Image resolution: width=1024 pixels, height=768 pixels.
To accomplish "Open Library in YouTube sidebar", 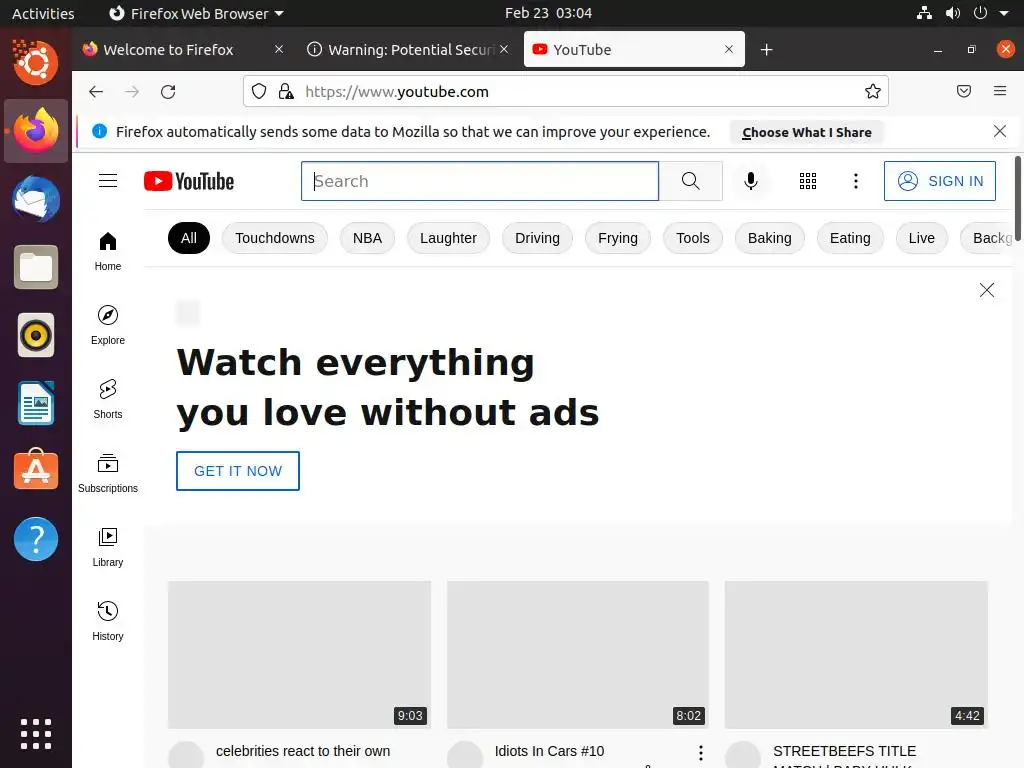I will (108, 547).
